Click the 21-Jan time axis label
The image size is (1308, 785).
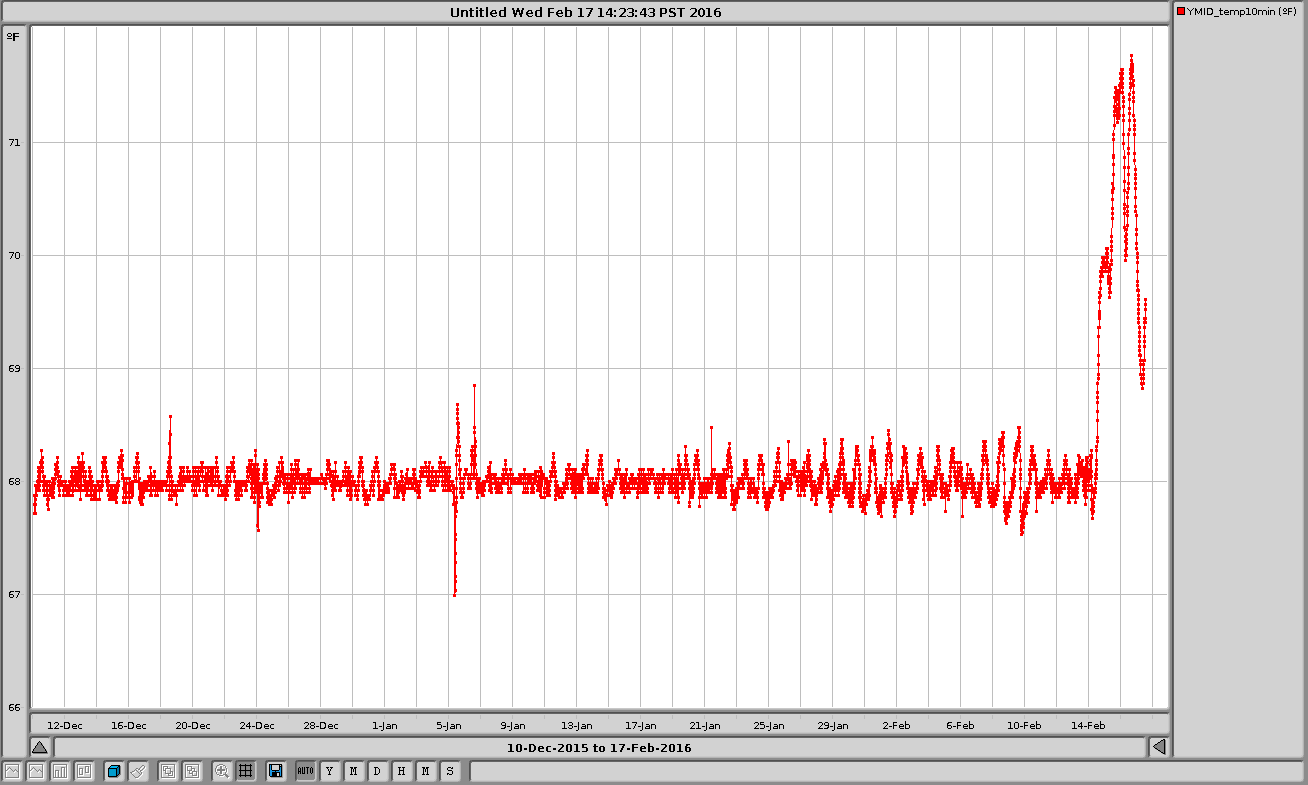point(705,725)
